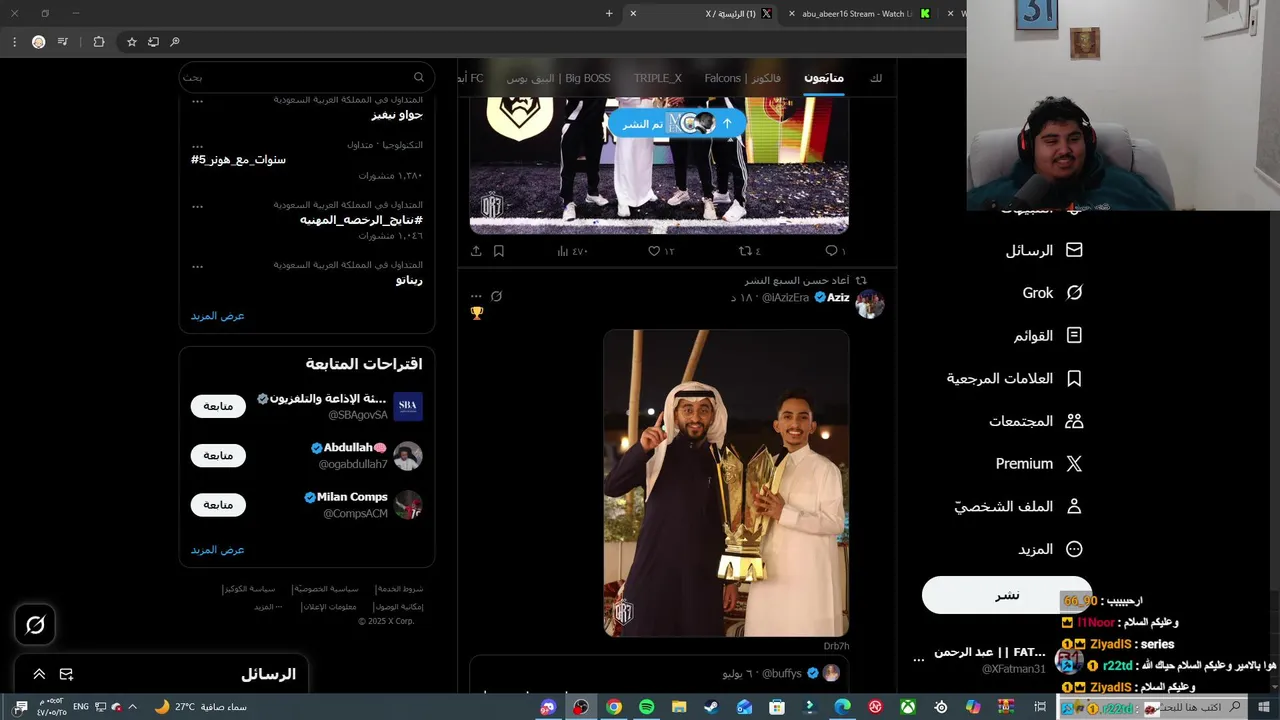The width and height of the screenshot is (1280, 720).
Task: Open شروط الخدمة footer link
Action: pos(399,589)
